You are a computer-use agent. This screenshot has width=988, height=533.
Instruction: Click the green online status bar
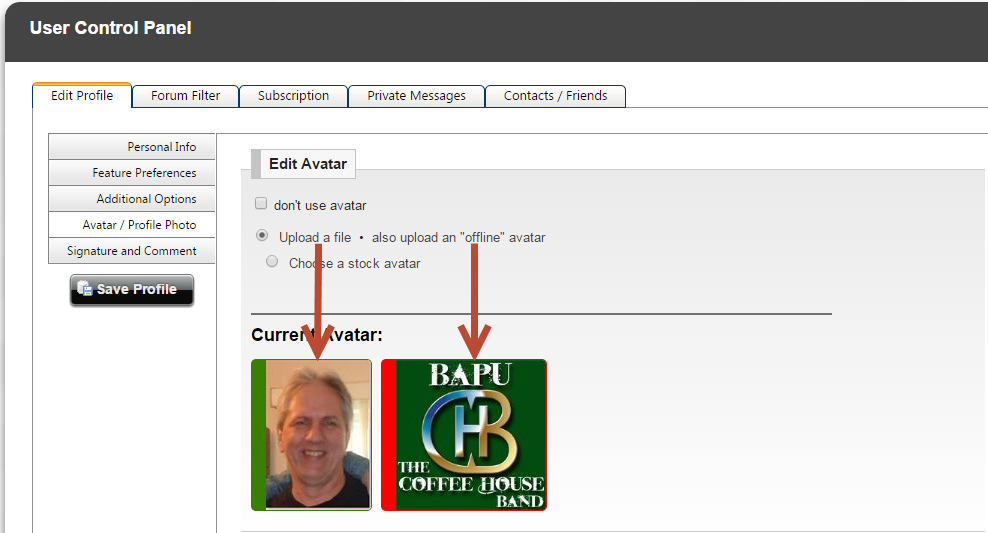coord(258,435)
